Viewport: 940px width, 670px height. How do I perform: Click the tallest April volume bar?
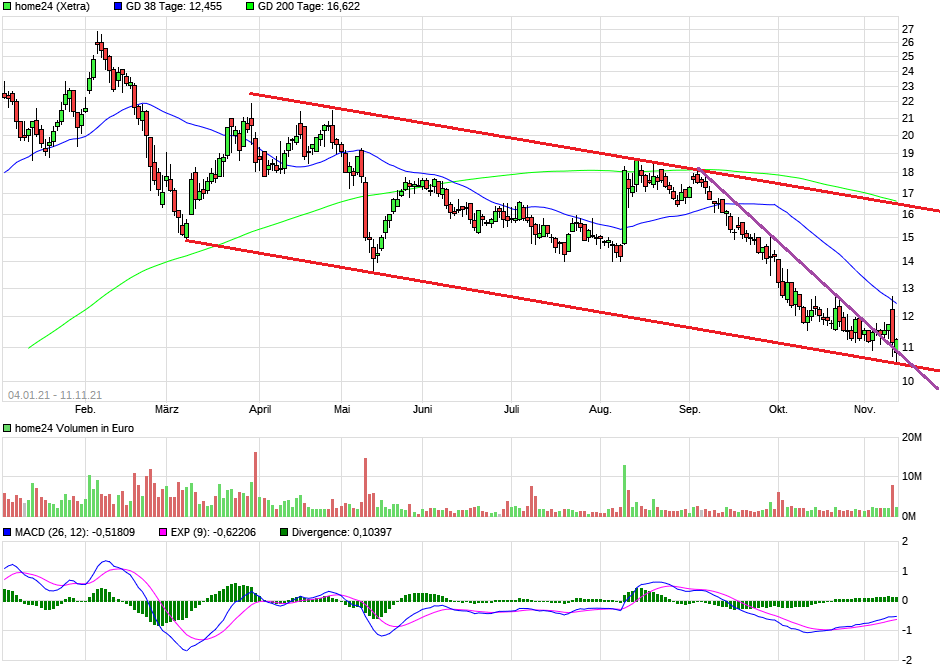255,484
